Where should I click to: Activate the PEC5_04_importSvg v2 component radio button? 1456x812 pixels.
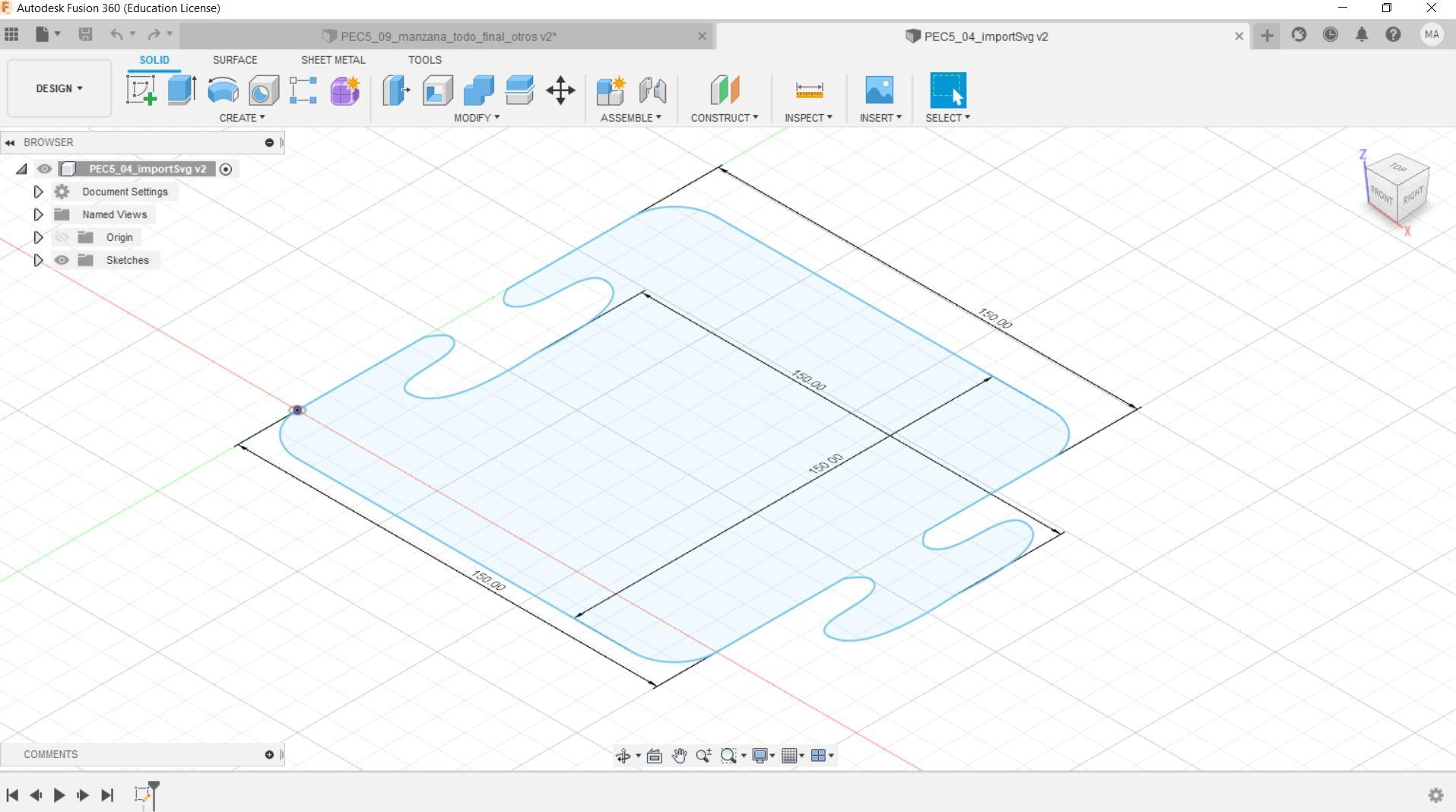[x=226, y=169]
